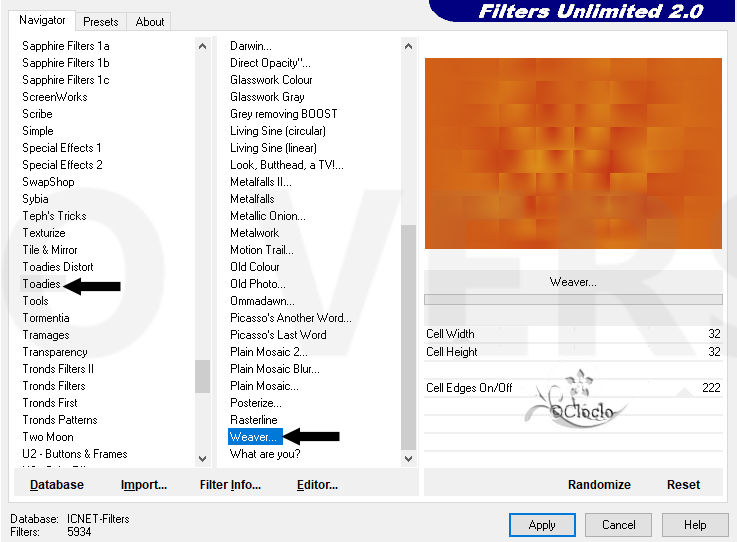Image resolution: width=737 pixels, height=542 pixels.
Task: Click the Apply button
Action: point(542,525)
